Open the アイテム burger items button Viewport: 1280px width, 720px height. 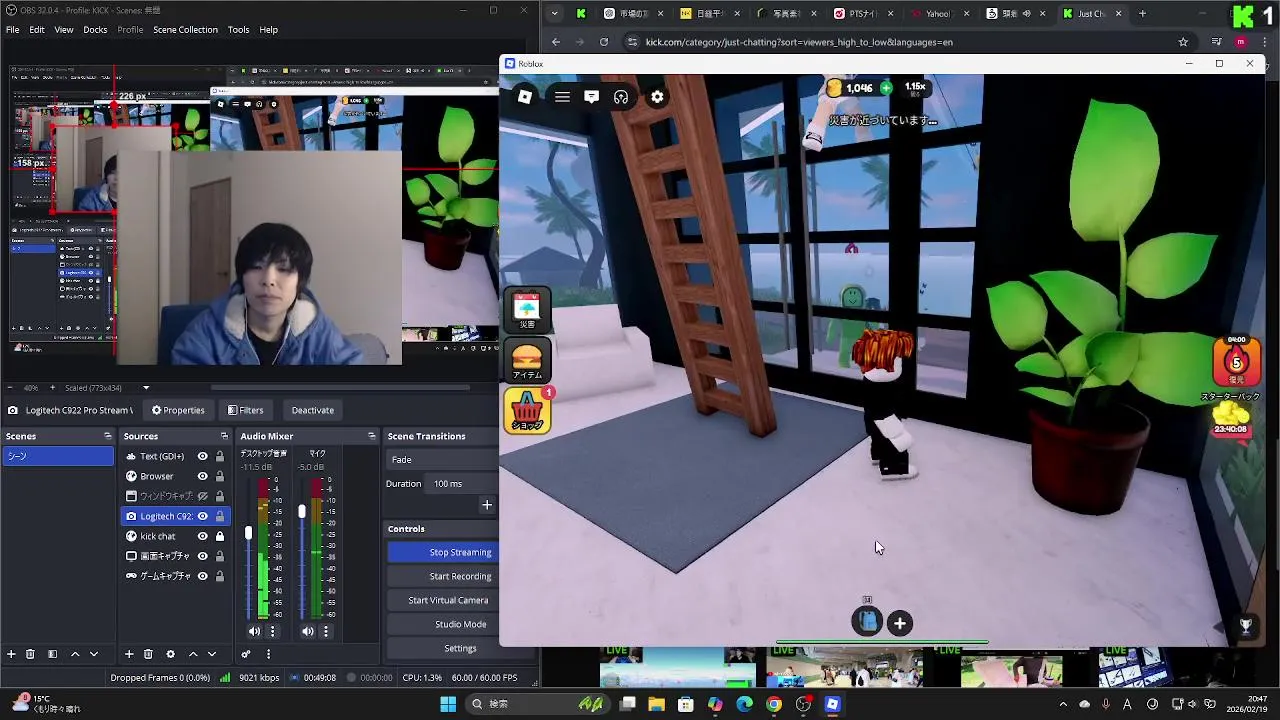click(x=527, y=359)
